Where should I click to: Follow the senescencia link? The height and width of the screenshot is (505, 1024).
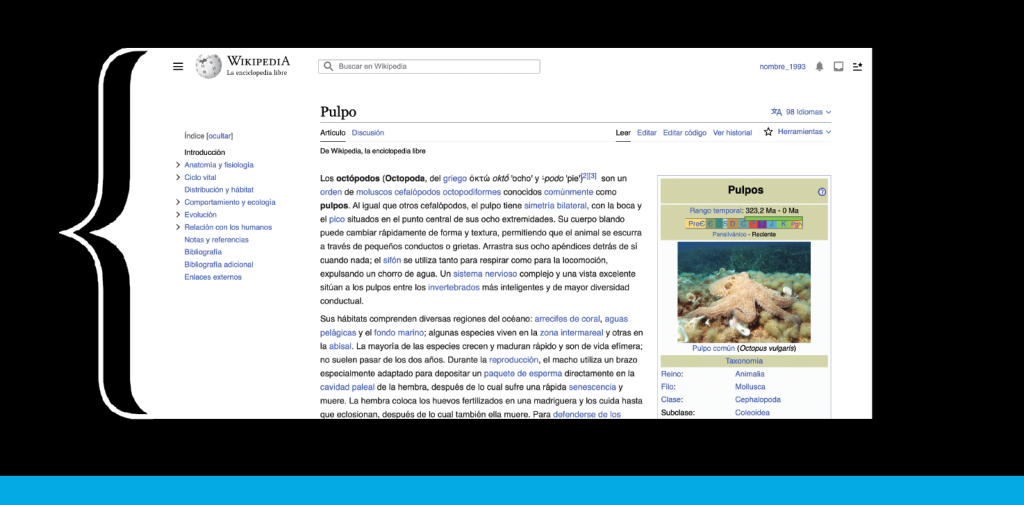click(x=592, y=387)
